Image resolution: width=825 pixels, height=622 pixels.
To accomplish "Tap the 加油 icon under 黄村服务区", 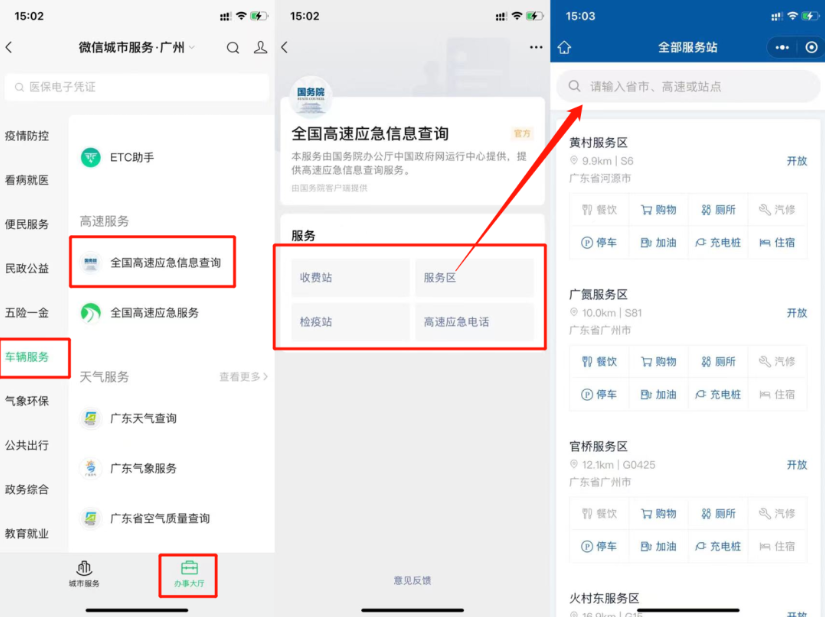I will point(646,243).
